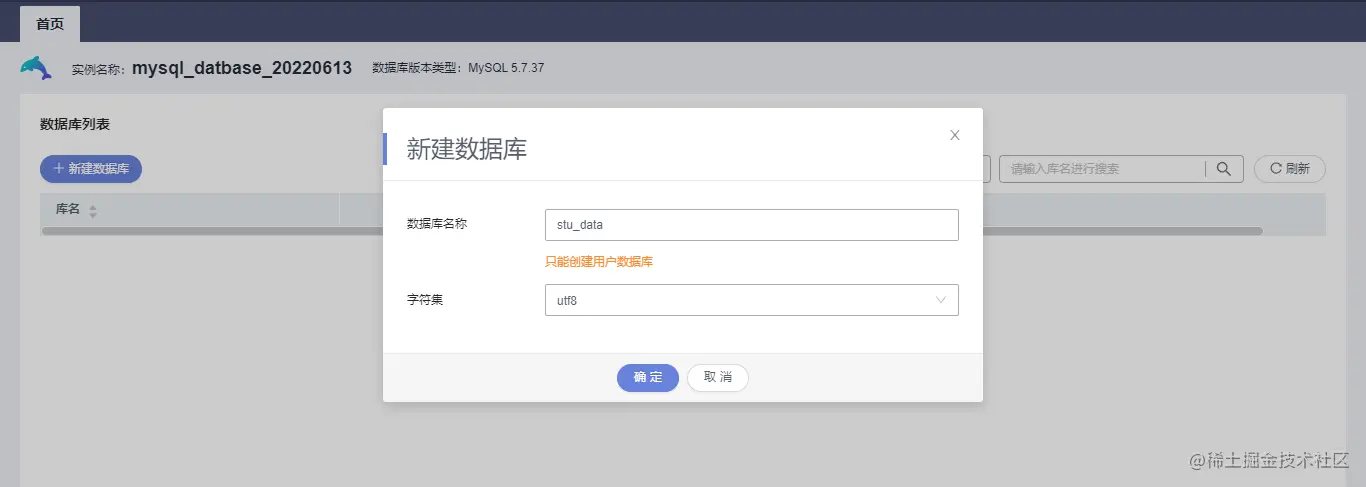Switch to the 首页 tab

(x=50, y=22)
